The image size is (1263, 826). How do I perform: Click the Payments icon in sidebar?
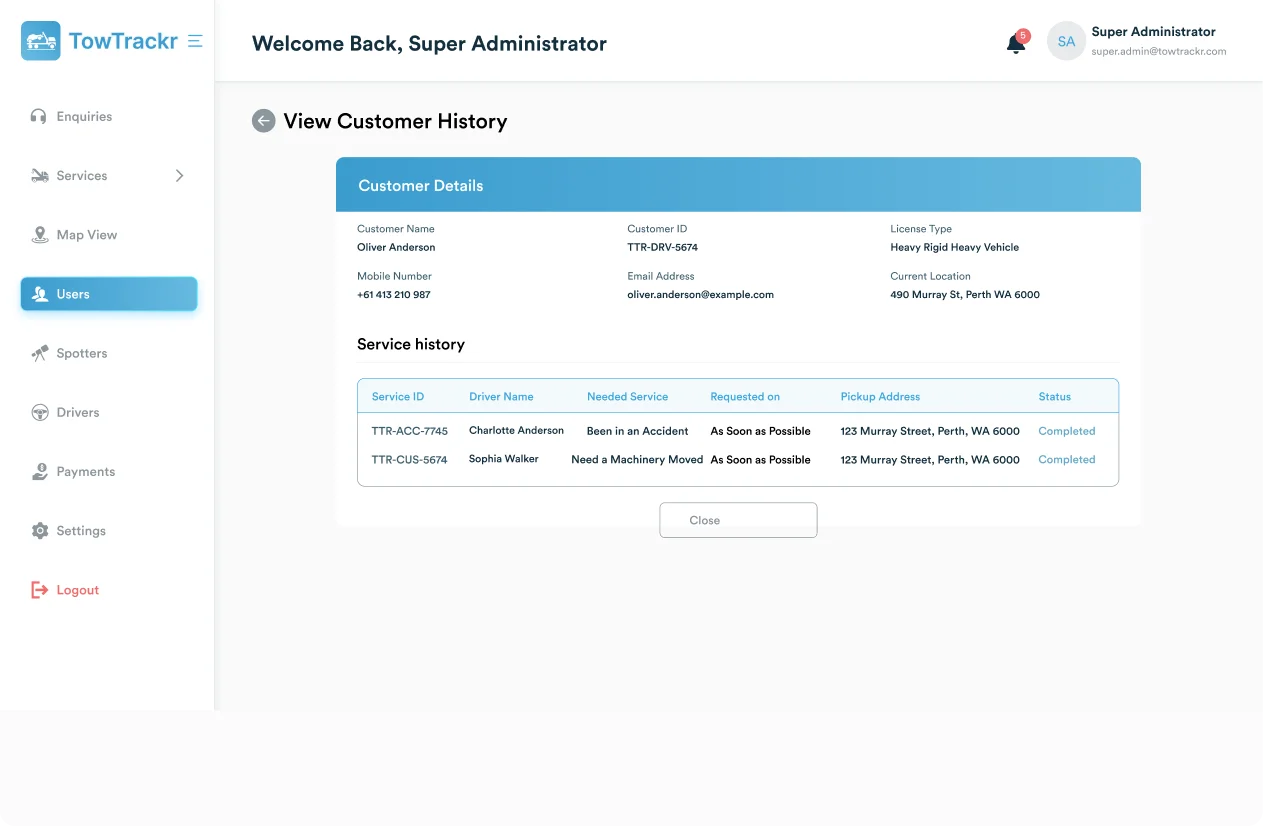coord(39,471)
